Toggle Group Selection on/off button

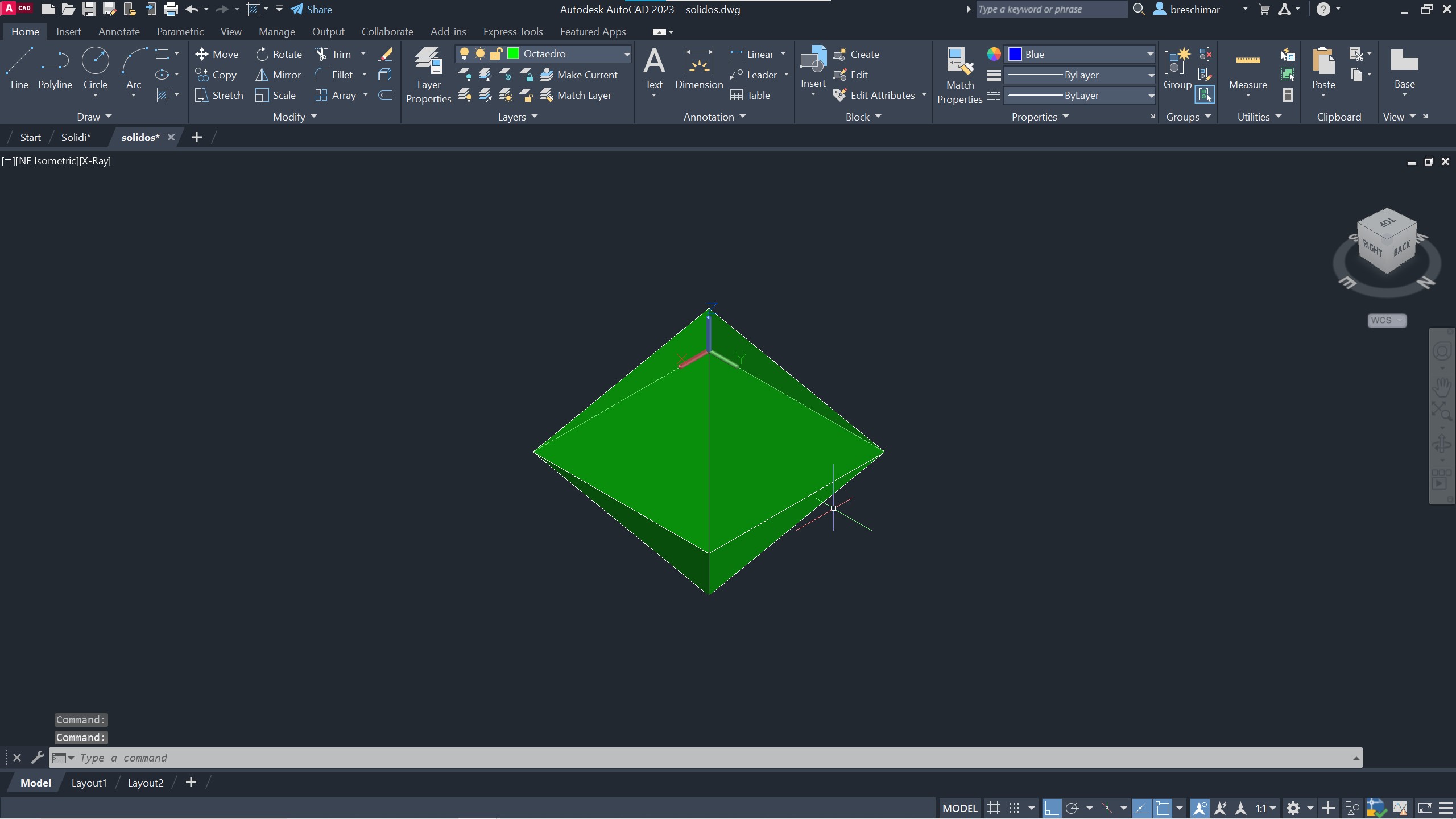coord(1205,95)
